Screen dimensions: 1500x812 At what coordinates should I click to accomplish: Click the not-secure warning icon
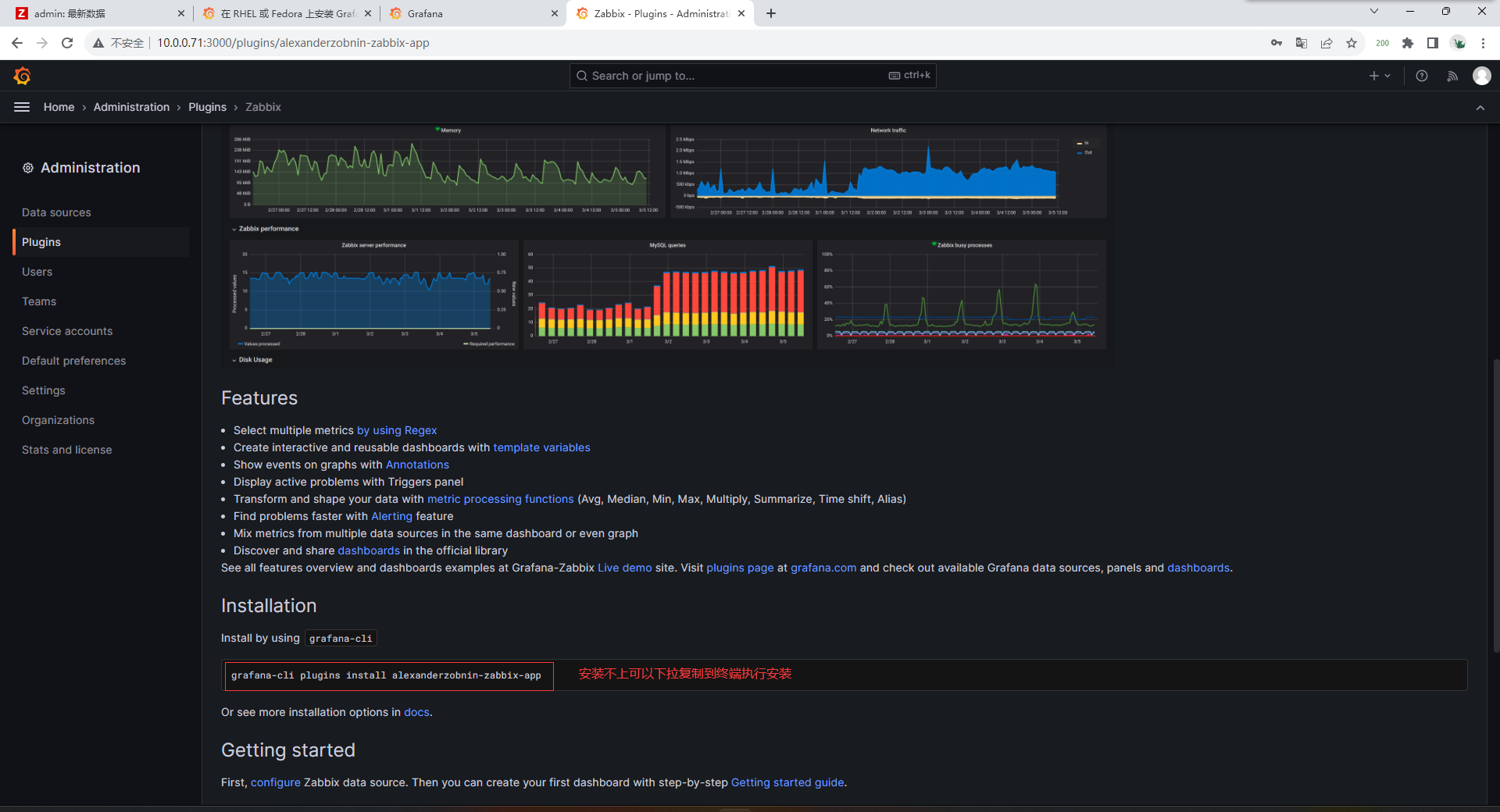(98, 43)
